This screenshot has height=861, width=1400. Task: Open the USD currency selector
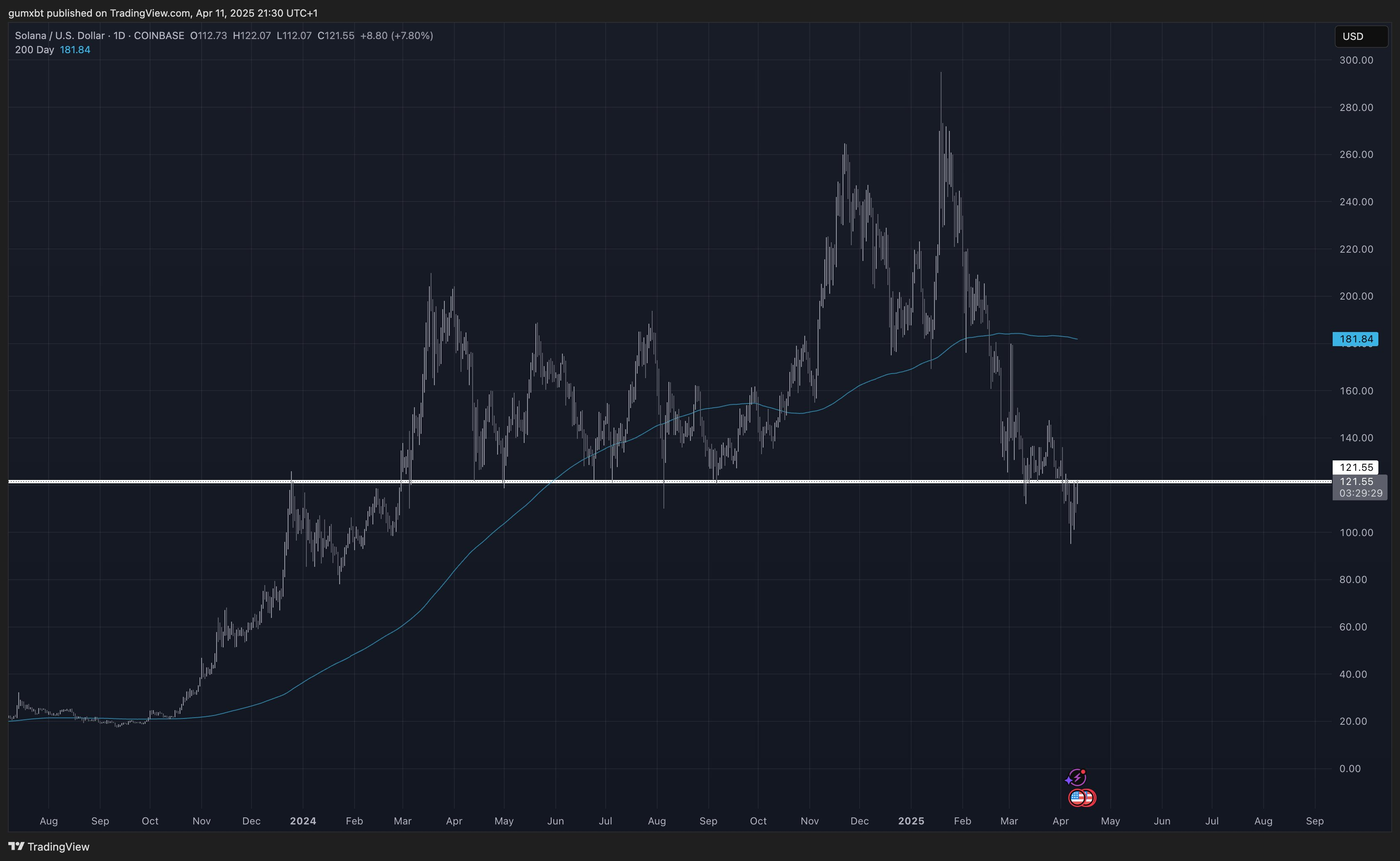coord(1361,37)
